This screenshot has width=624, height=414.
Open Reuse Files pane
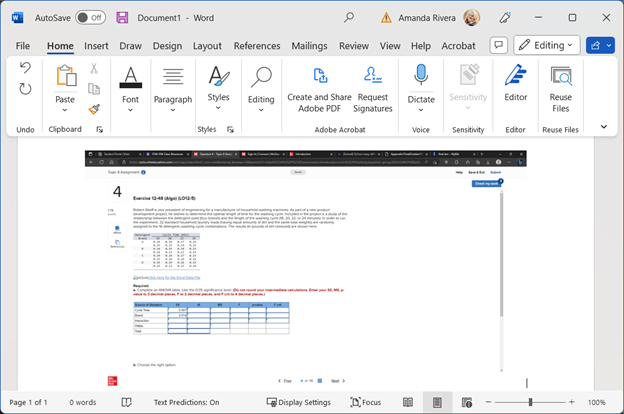pos(560,90)
